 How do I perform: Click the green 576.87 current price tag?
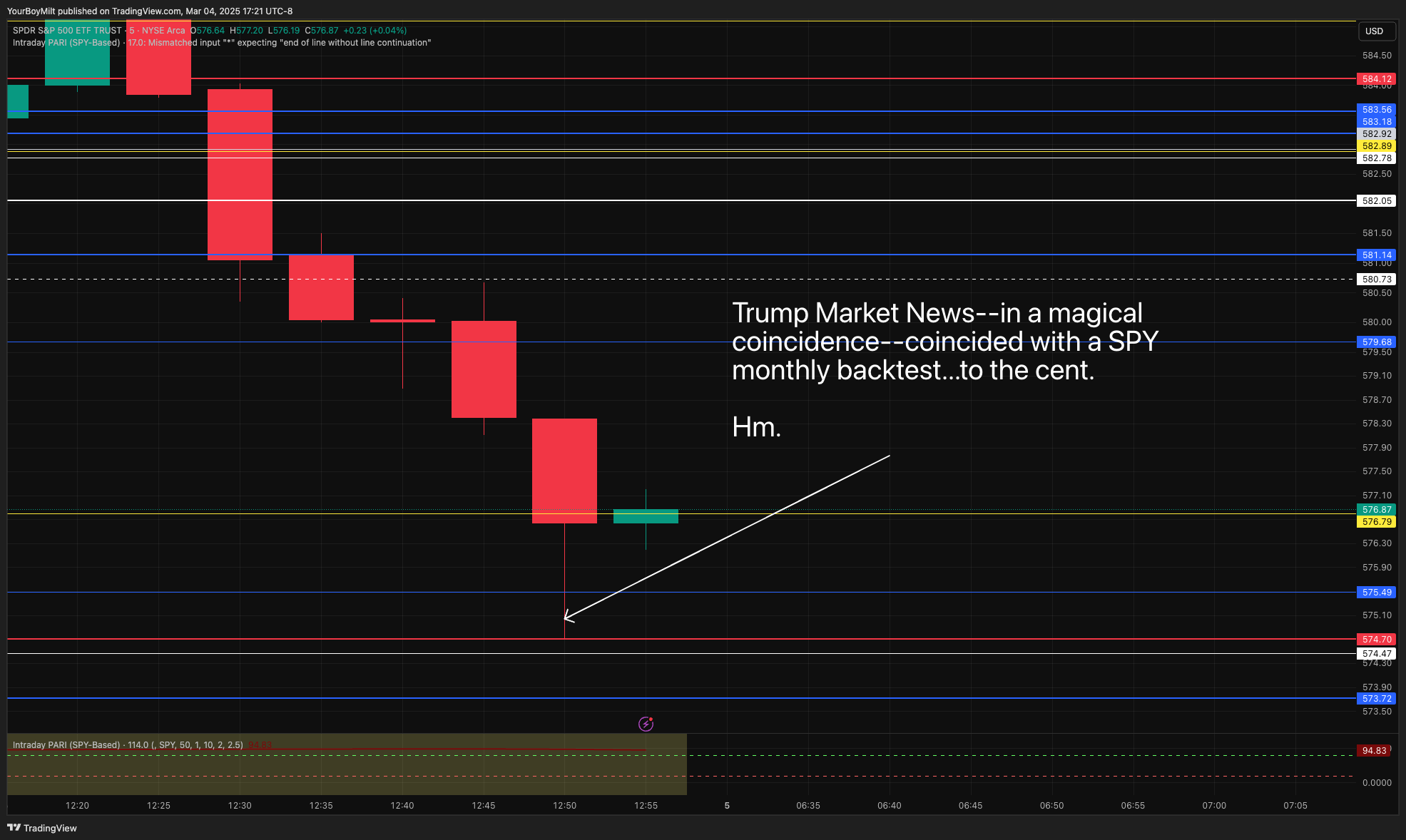point(1376,510)
